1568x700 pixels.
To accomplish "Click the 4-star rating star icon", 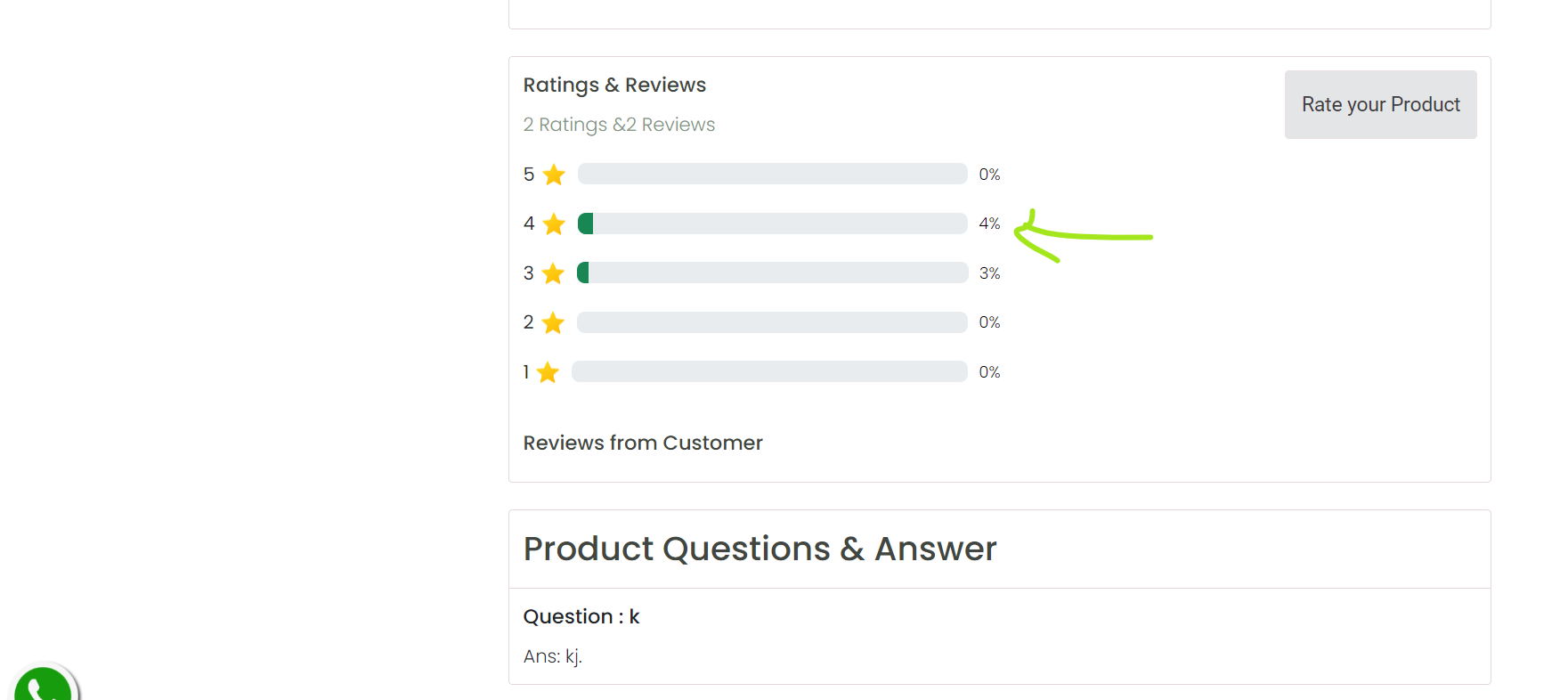I will pos(554,224).
